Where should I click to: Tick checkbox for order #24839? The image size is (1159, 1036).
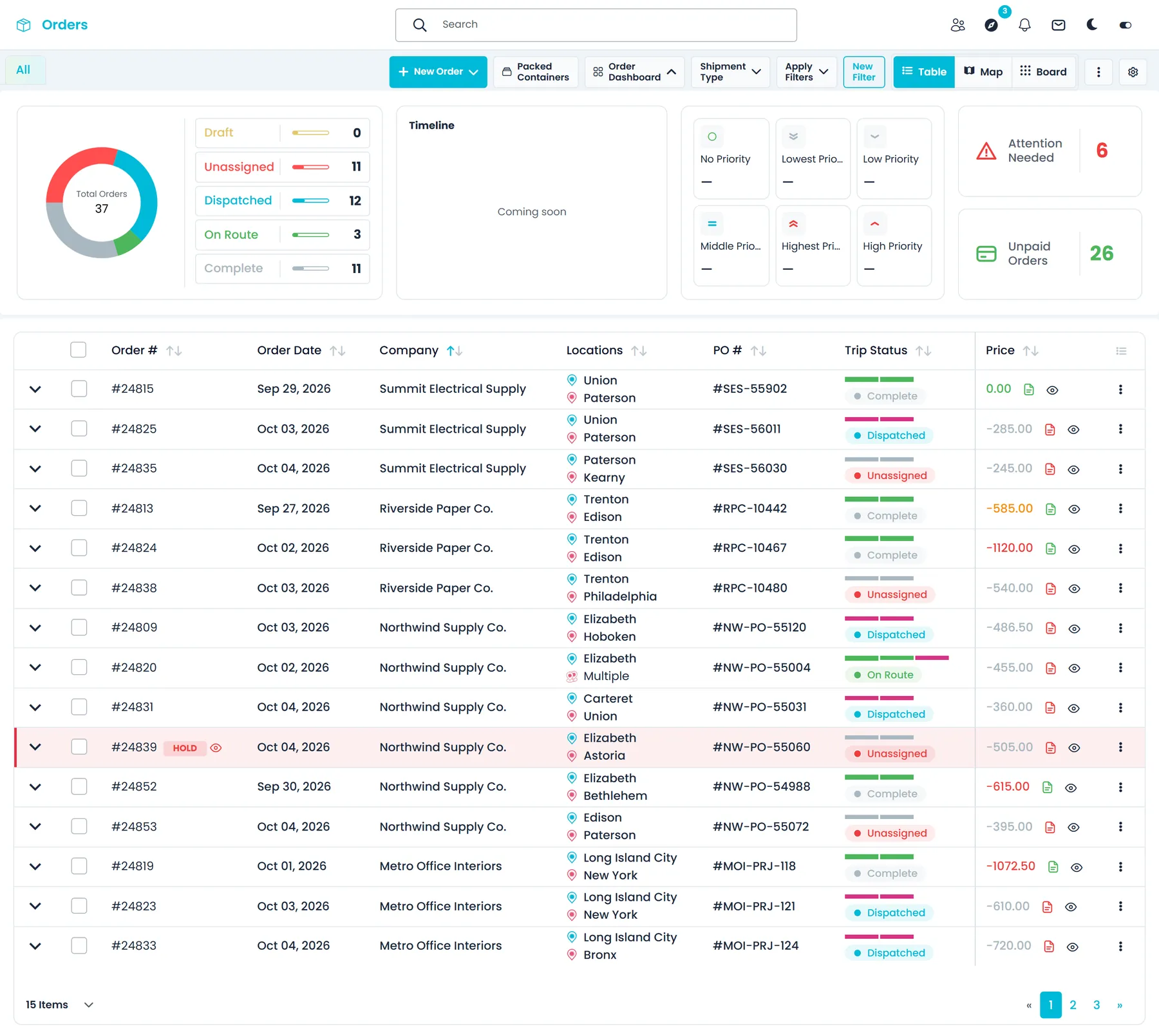tap(79, 747)
